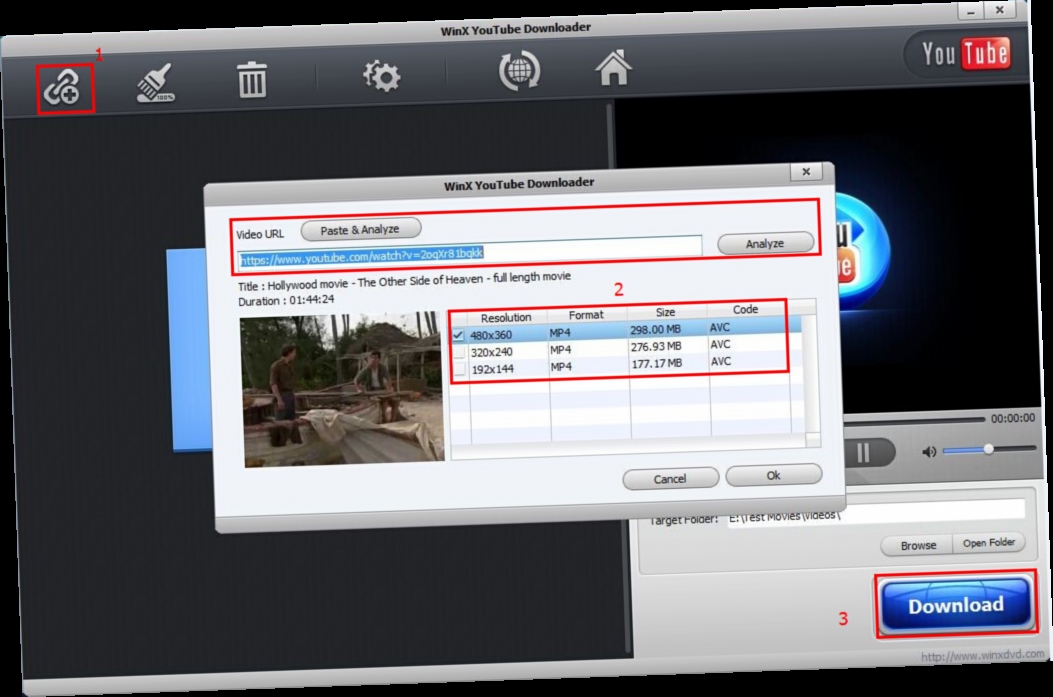Enable the 192x144 MP4 checkbox
The height and width of the screenshot is (697, 1053).
click(459, 366)
